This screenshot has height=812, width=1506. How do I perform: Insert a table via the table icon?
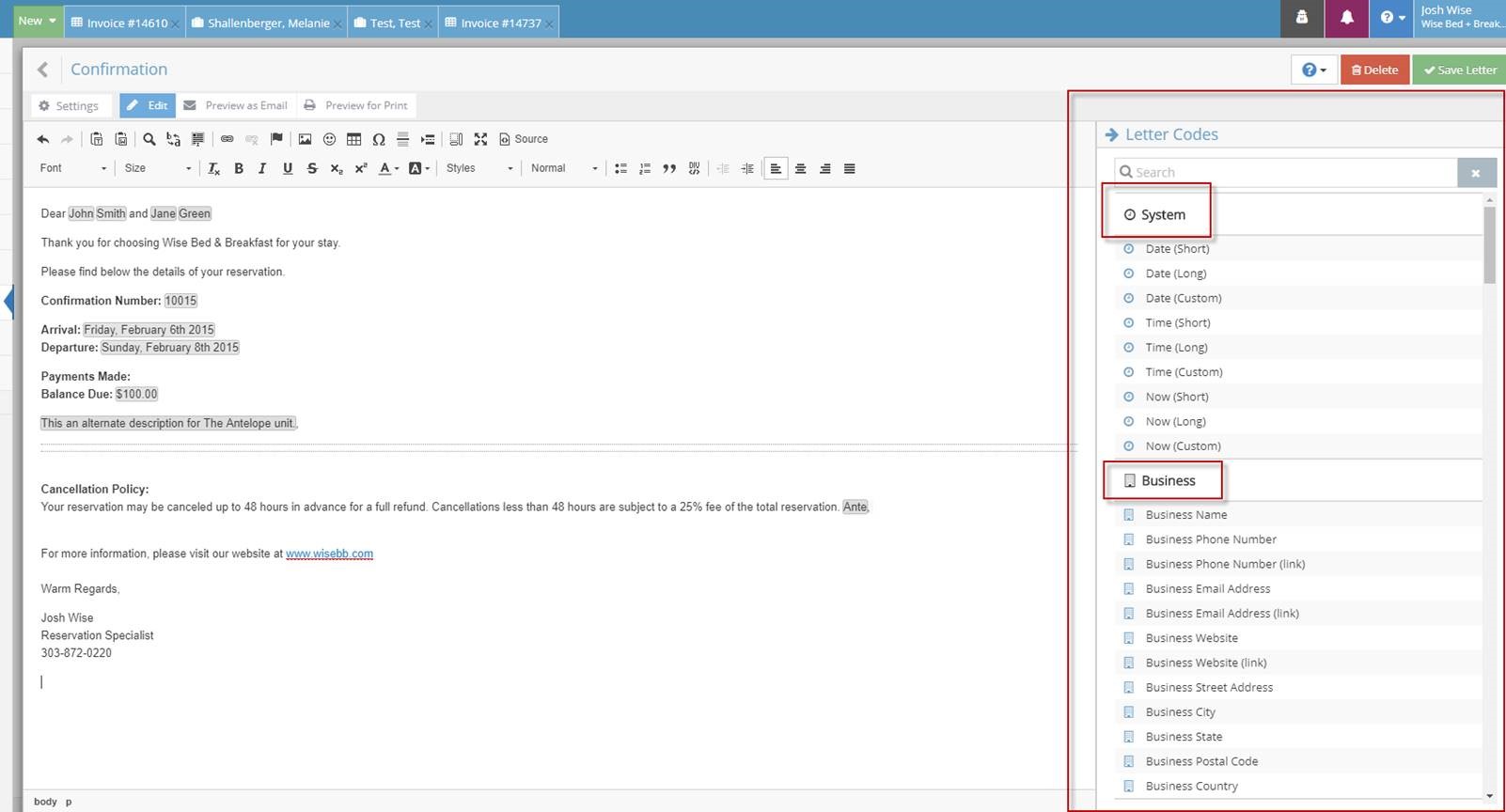point(353,139)
